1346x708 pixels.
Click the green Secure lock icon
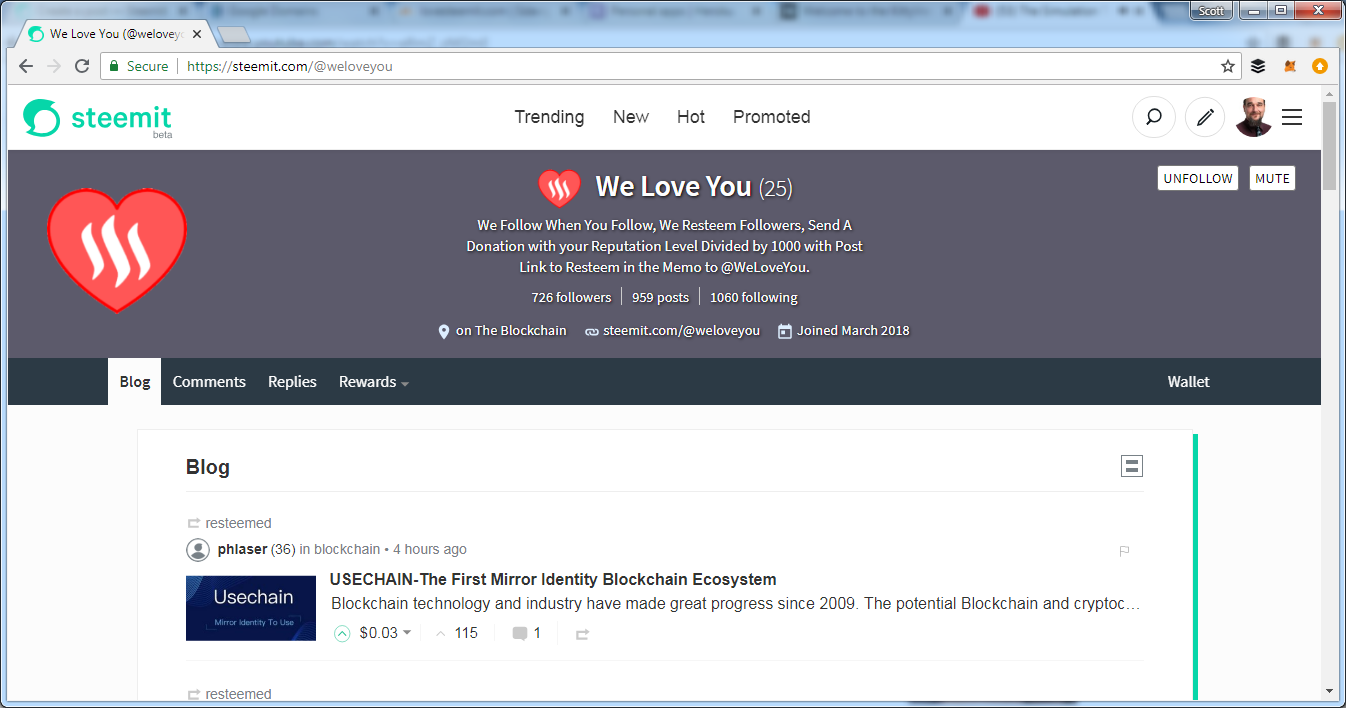tap(114, 66)
